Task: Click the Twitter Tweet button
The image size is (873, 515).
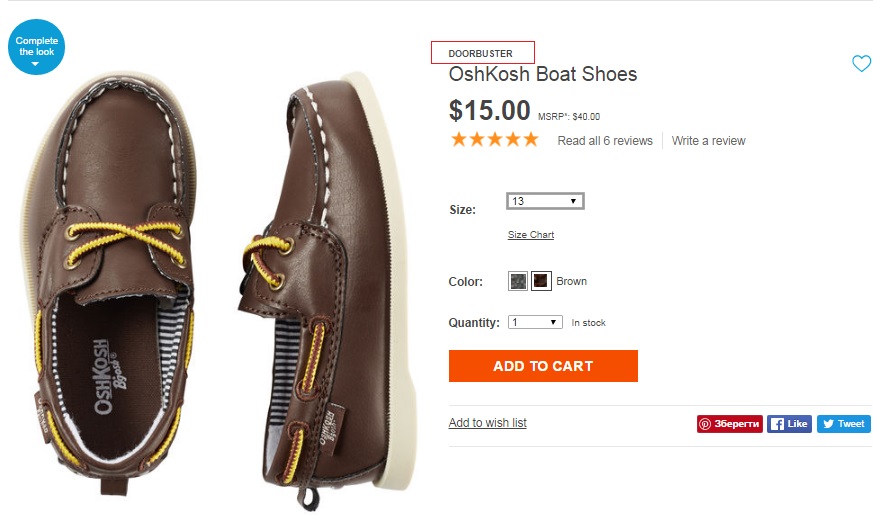Action: [x=843, y=424]
